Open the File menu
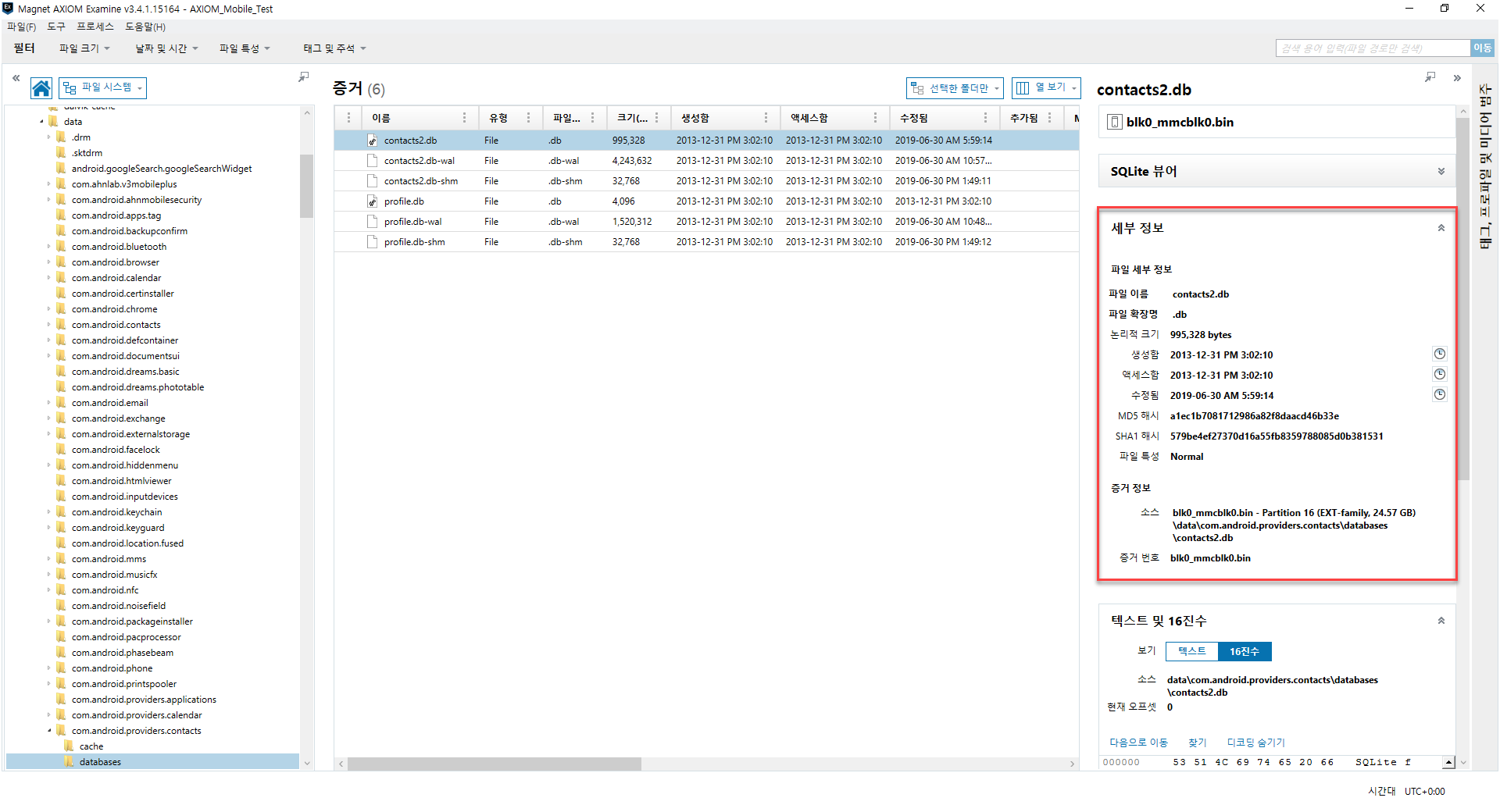Screen dimensions: 1500x812 click(x=21, y=27)
